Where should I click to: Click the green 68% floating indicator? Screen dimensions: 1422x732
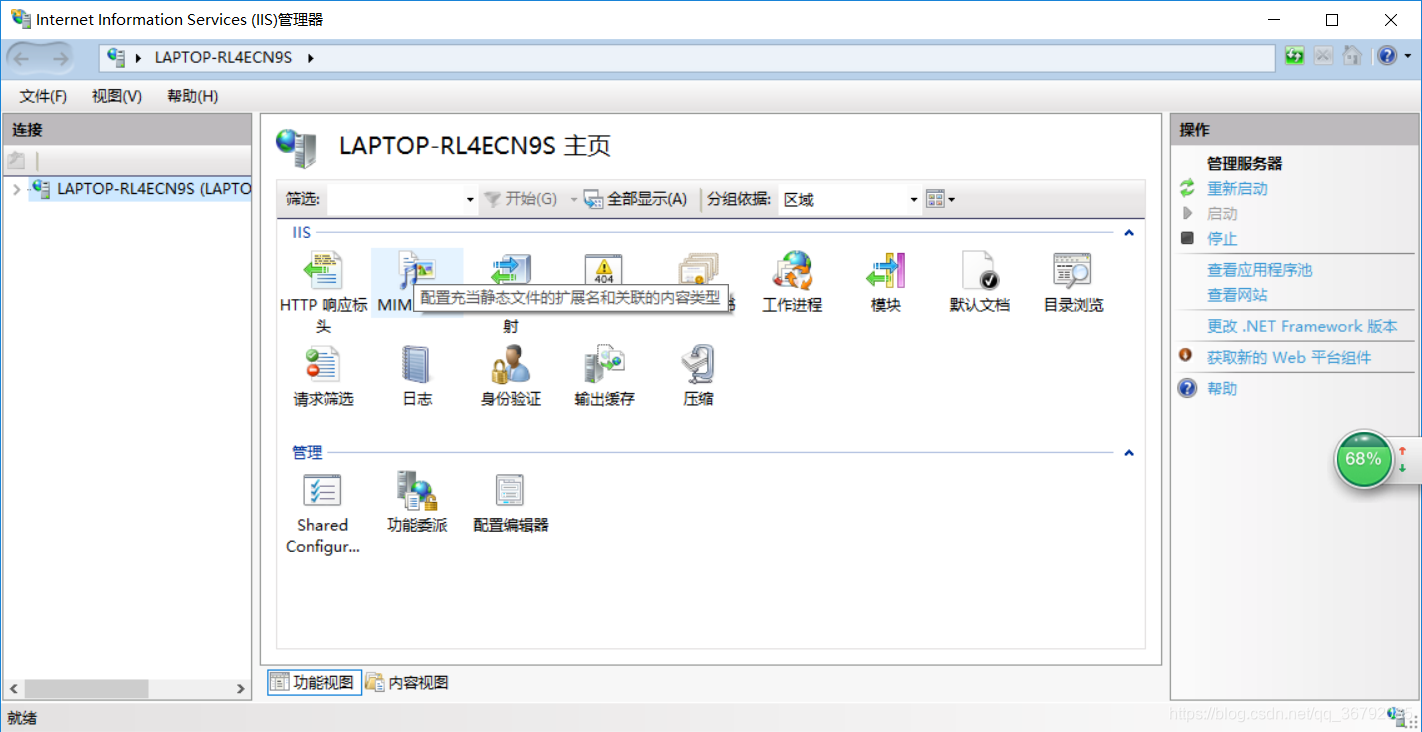point(1364,460)
